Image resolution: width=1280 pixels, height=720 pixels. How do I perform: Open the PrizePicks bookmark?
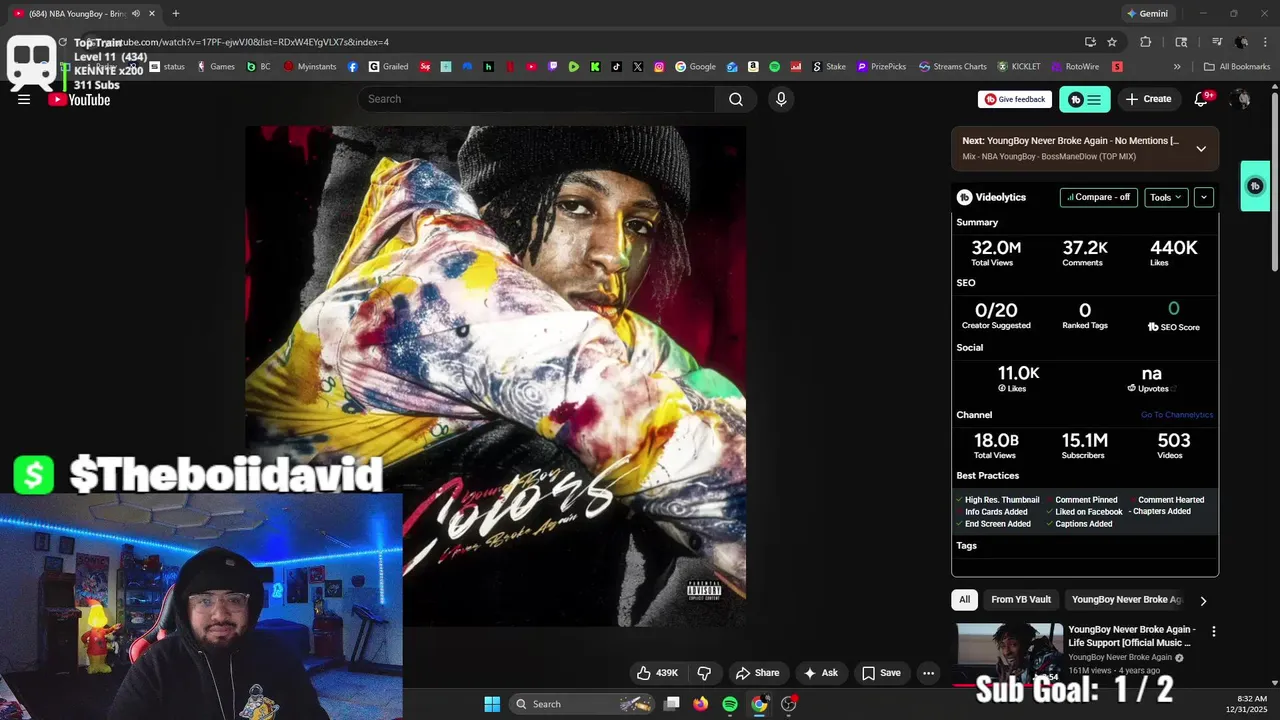882,67
